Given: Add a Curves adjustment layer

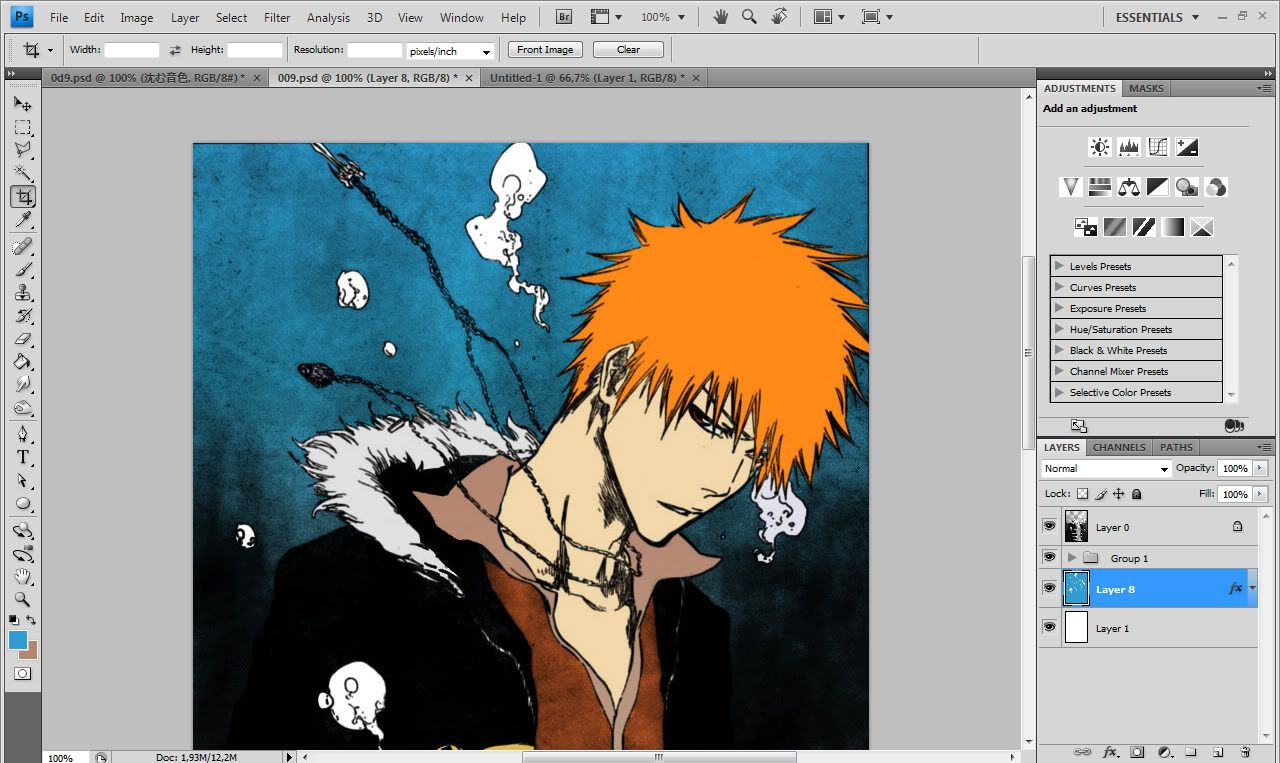Looking at the screenshot, I should pyautogui.click(x=1158, y=148).
